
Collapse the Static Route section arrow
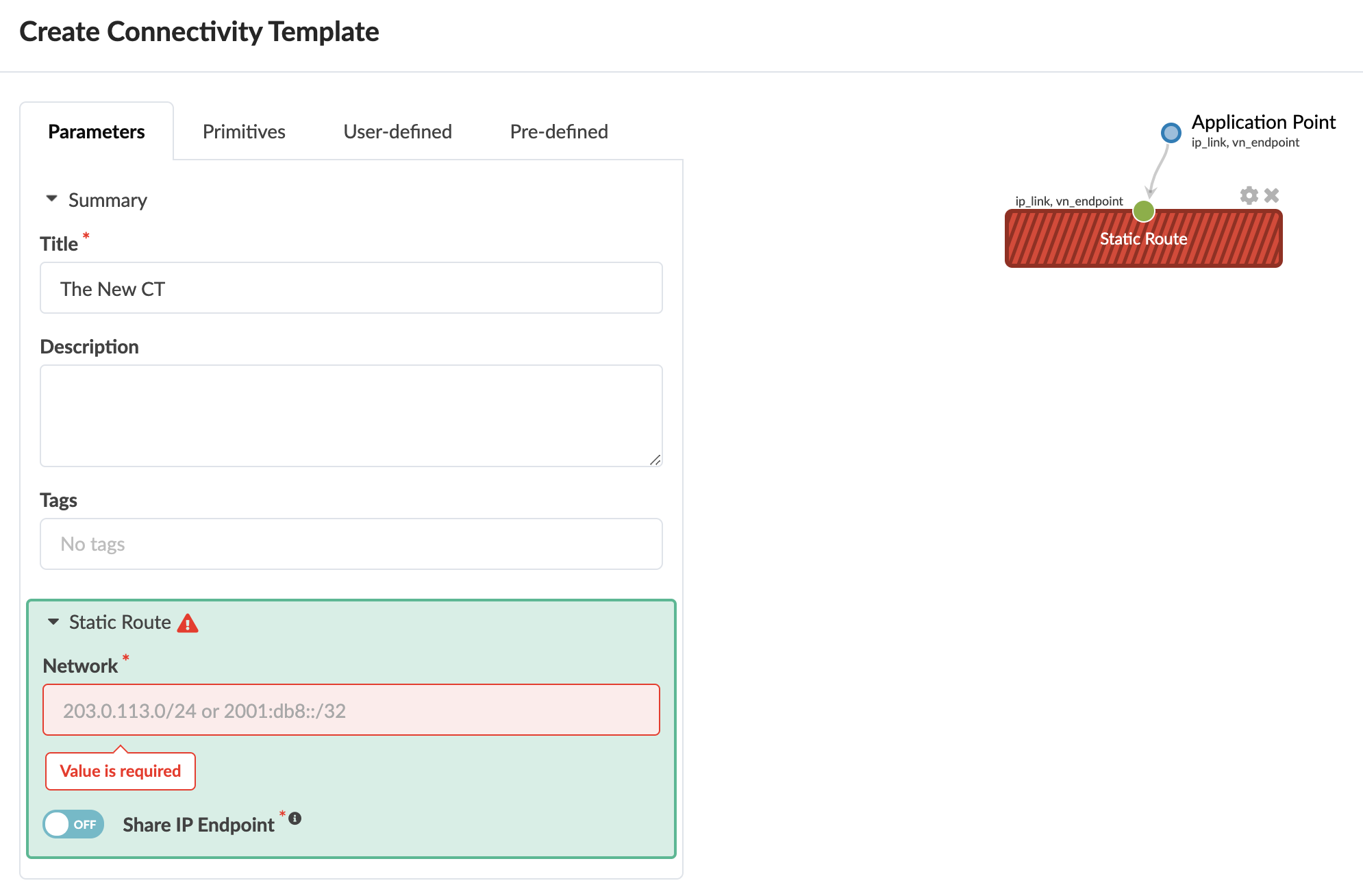[53, 622]
